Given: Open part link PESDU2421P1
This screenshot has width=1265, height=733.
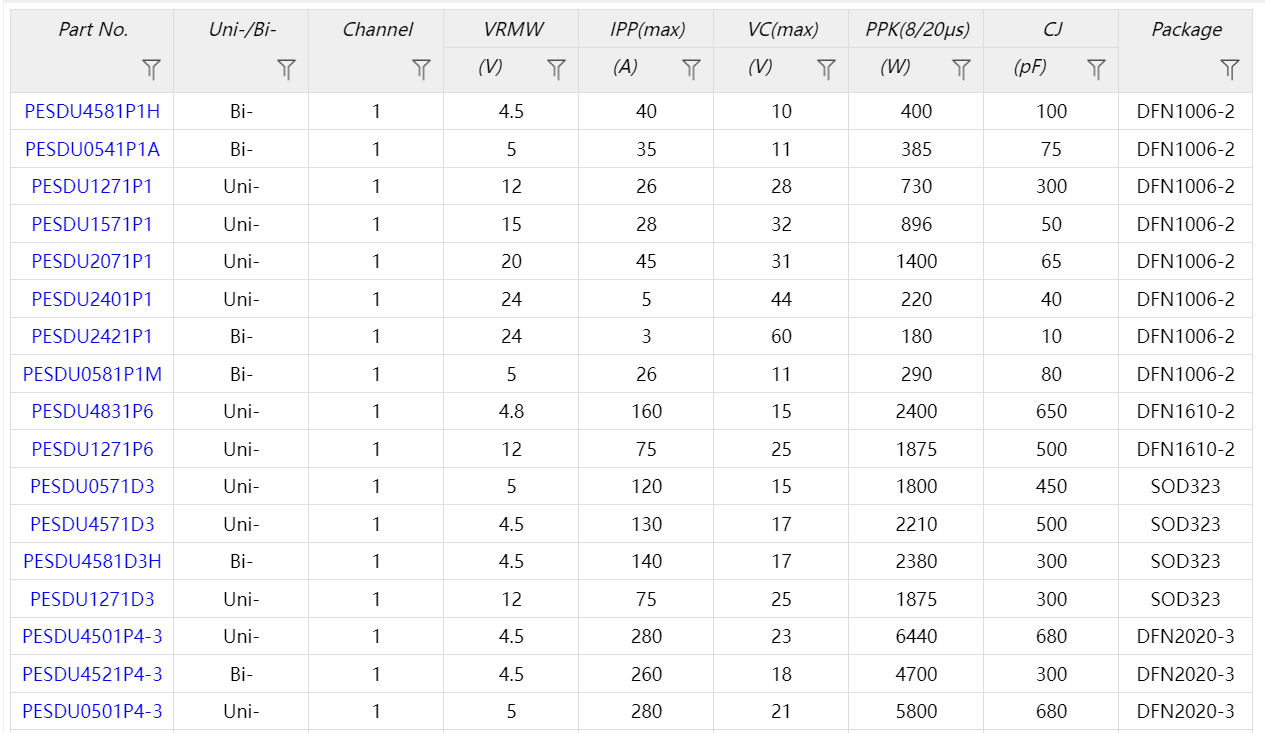Looking at the screenshot, I should click(92, 336).
